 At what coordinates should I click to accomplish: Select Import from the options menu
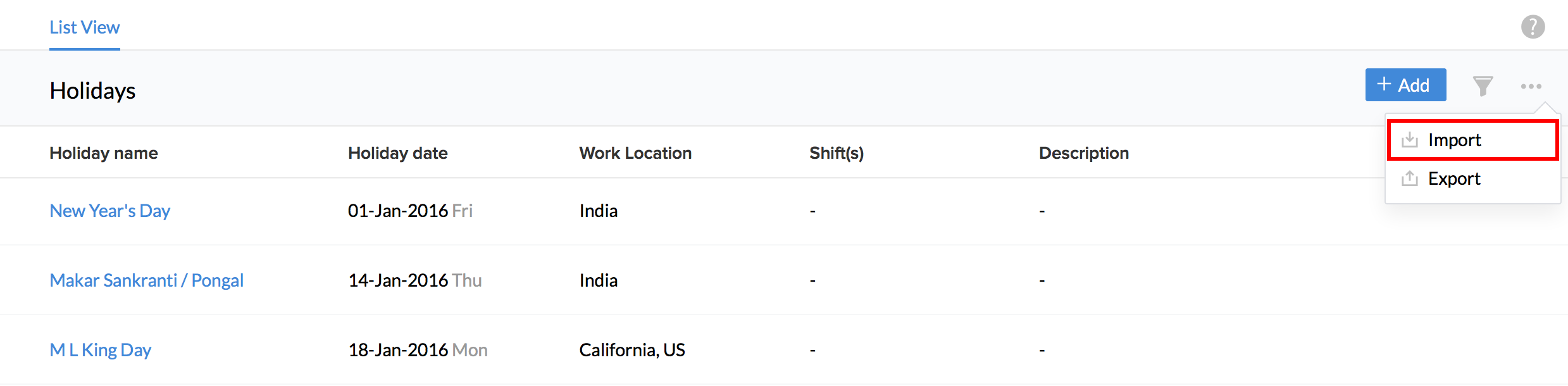coord(1454,140)
